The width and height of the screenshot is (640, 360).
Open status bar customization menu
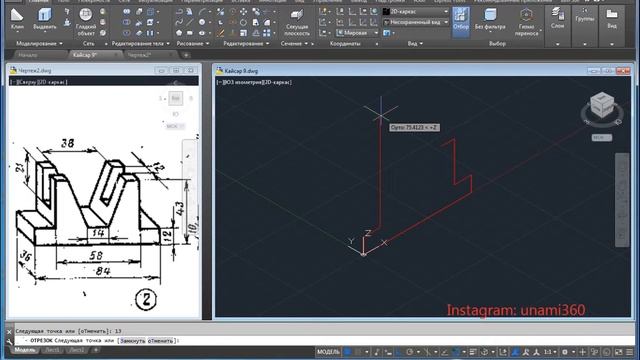coord(630,351)
